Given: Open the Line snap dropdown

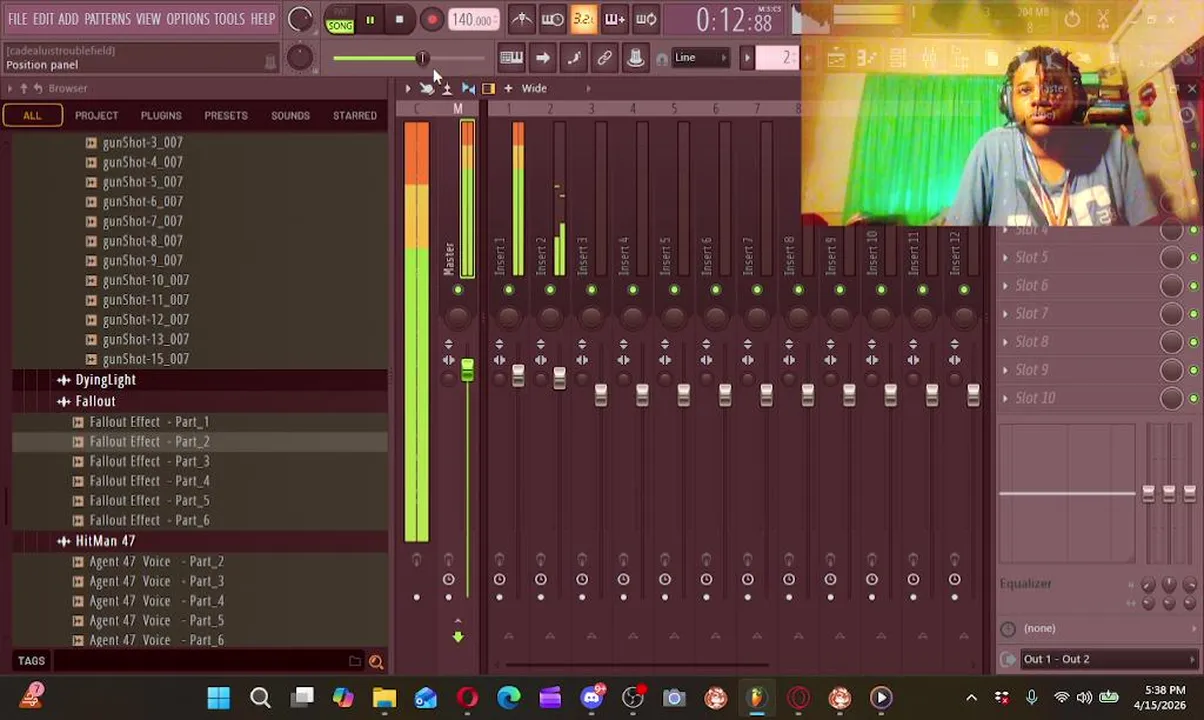Looking at the screenshot, I should point(700,58).
